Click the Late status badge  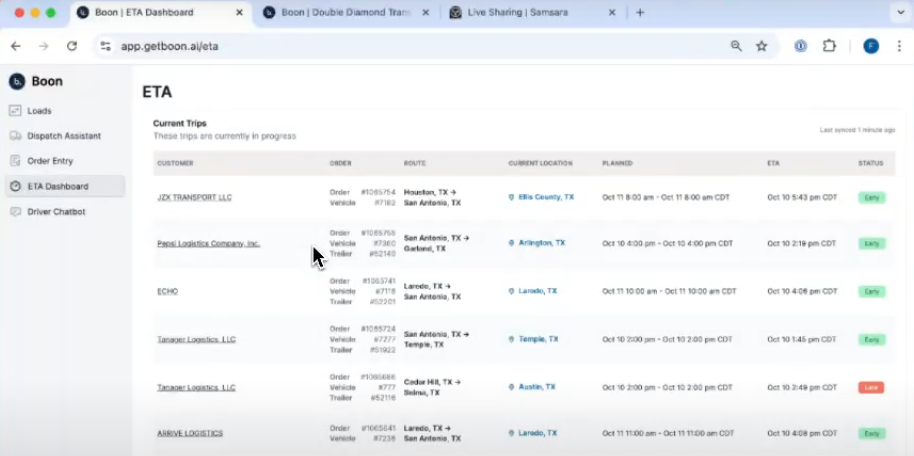[871, 387]
